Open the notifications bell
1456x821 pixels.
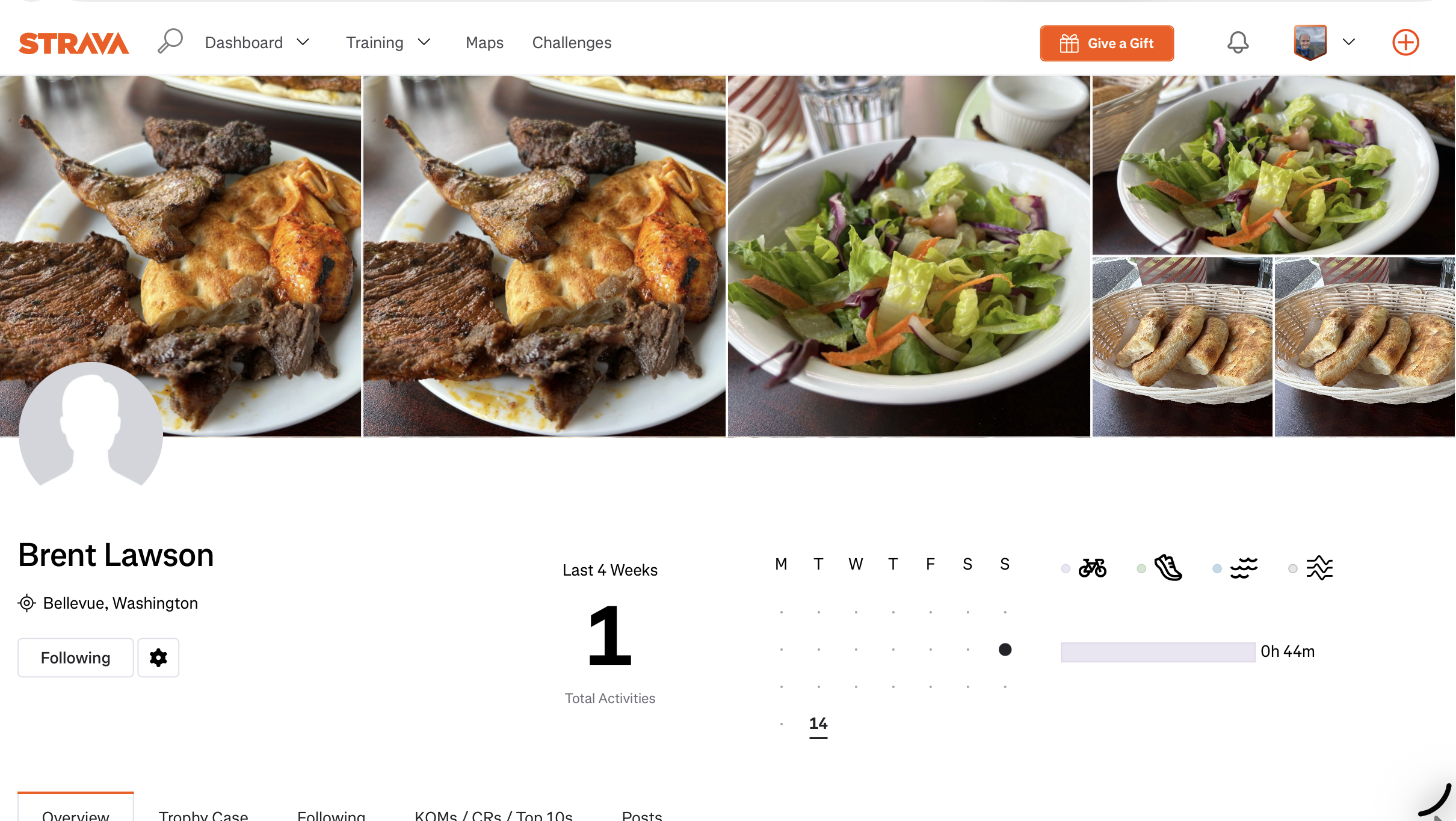tap(1238, 42)
